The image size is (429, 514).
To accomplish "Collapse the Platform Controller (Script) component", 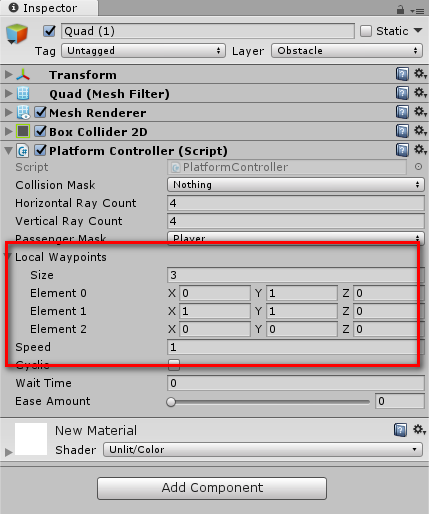I will [x=8, y=151].
